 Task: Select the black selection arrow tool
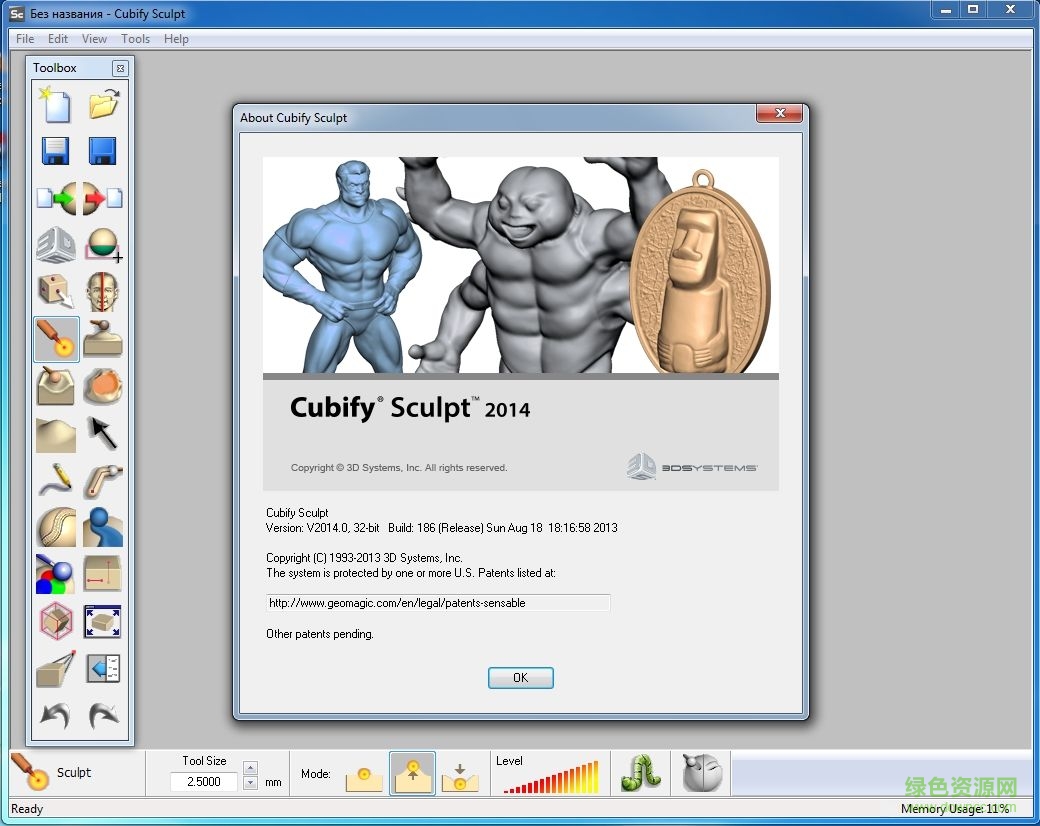[x=103, y=433]
